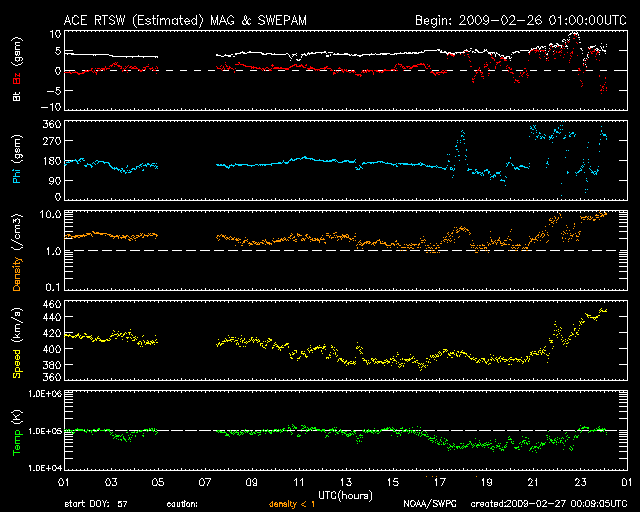640x512 pixels.
Task: Click the Begin: 2009-02-26 01:00:00UTC text
Action: tap(520, 20)
